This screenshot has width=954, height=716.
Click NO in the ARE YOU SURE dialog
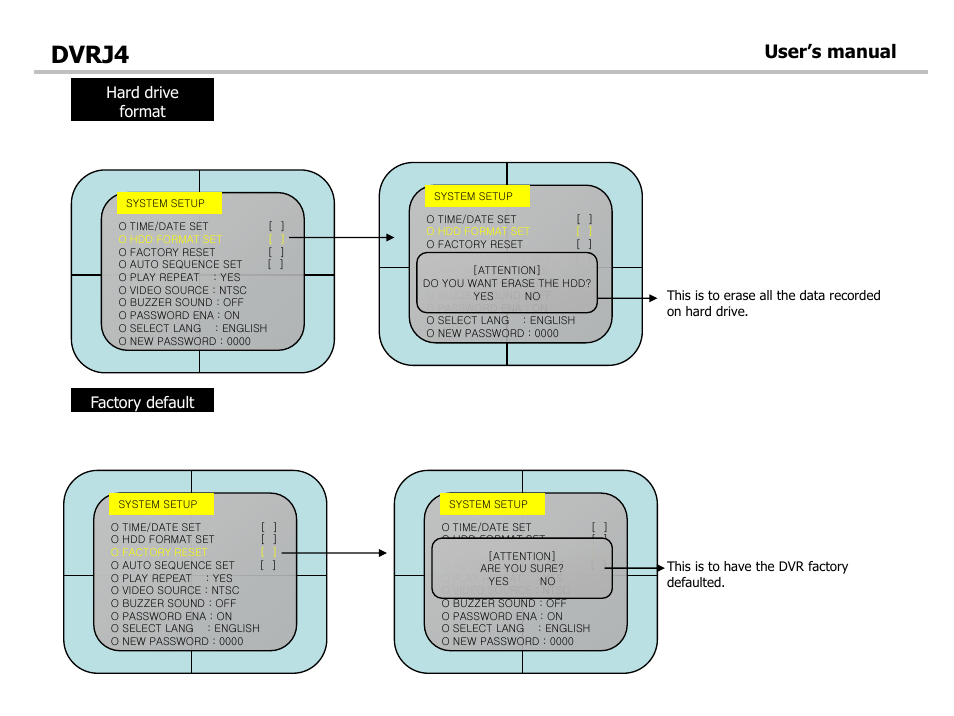[x=548, y=581]
